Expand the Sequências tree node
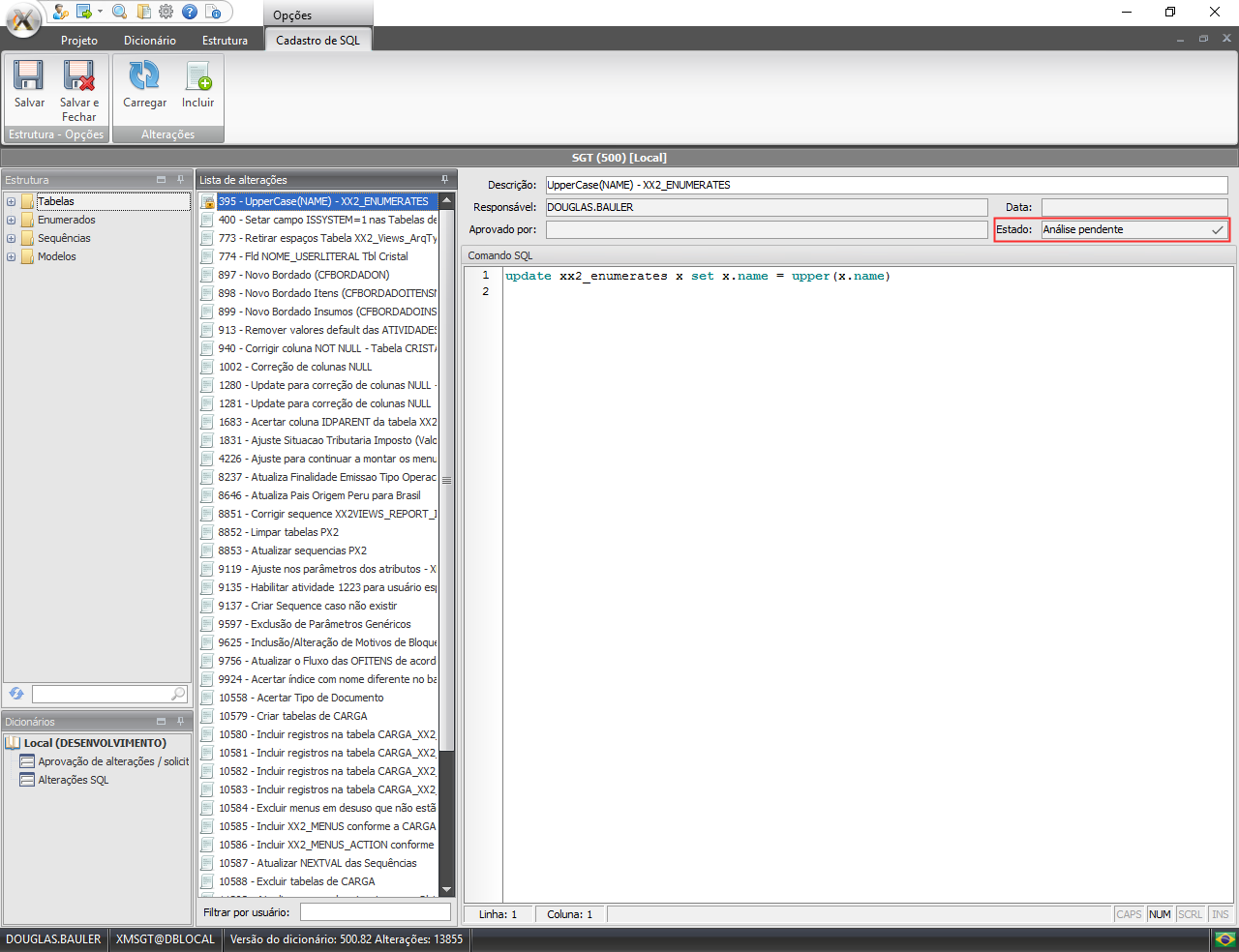The width and height of the screenshot is (1239, 952). 11,238
